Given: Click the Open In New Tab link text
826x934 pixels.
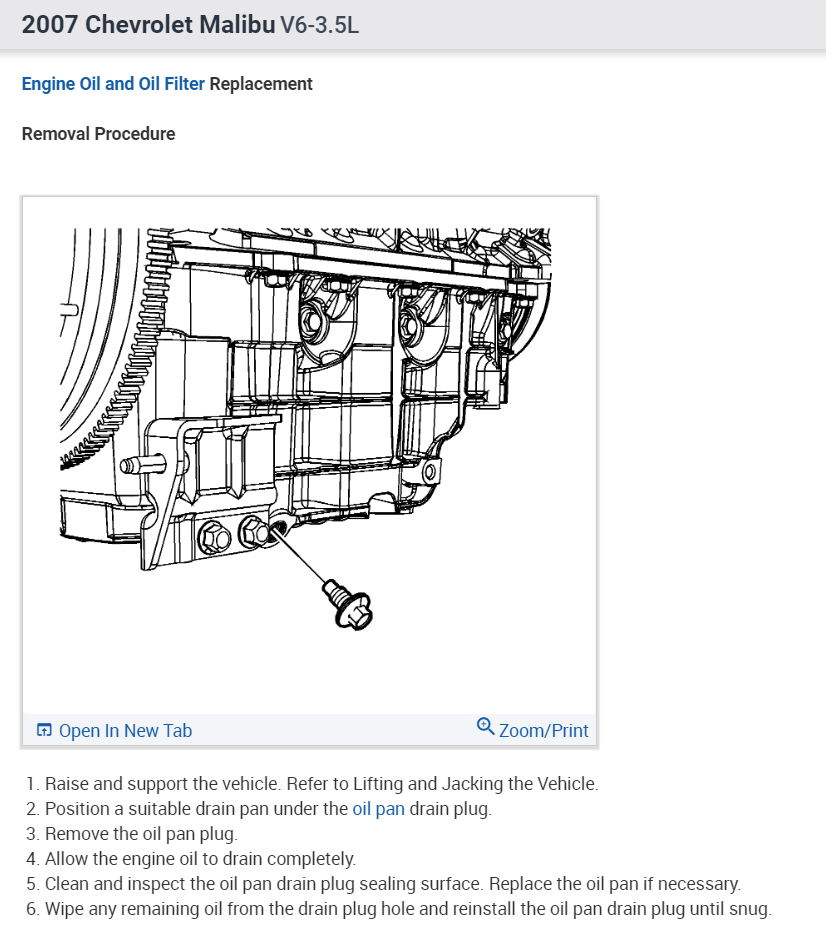Looking at the screenshot, I should (x=125, y=730).
